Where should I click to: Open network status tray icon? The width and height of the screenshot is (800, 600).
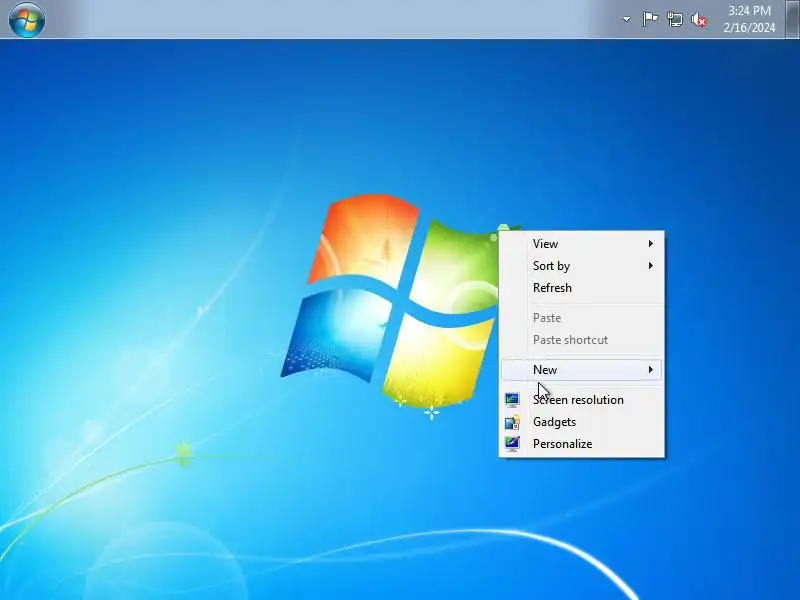point(674,19)
